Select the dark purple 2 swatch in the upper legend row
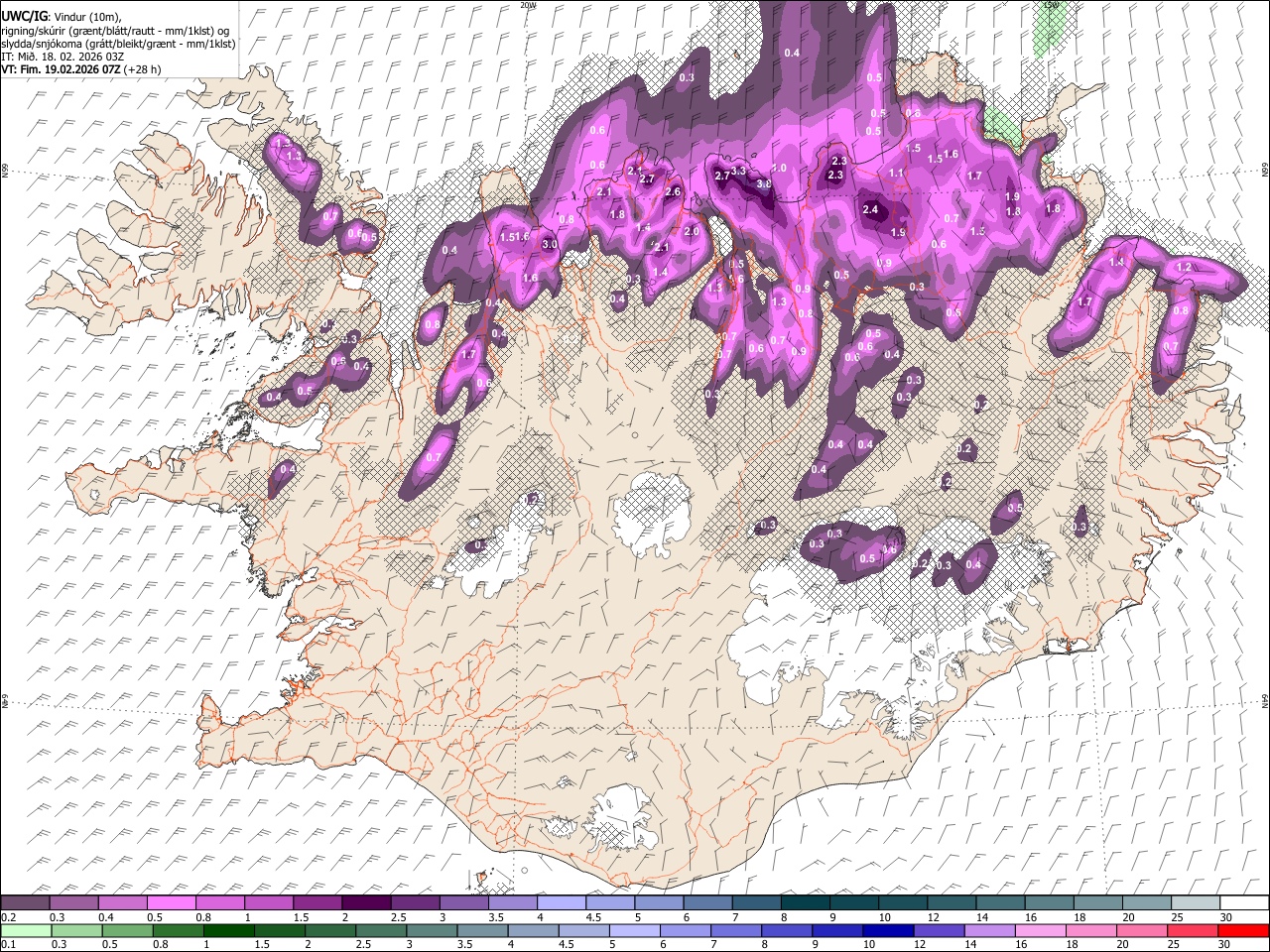The image size is (1270, 952). 366,902
